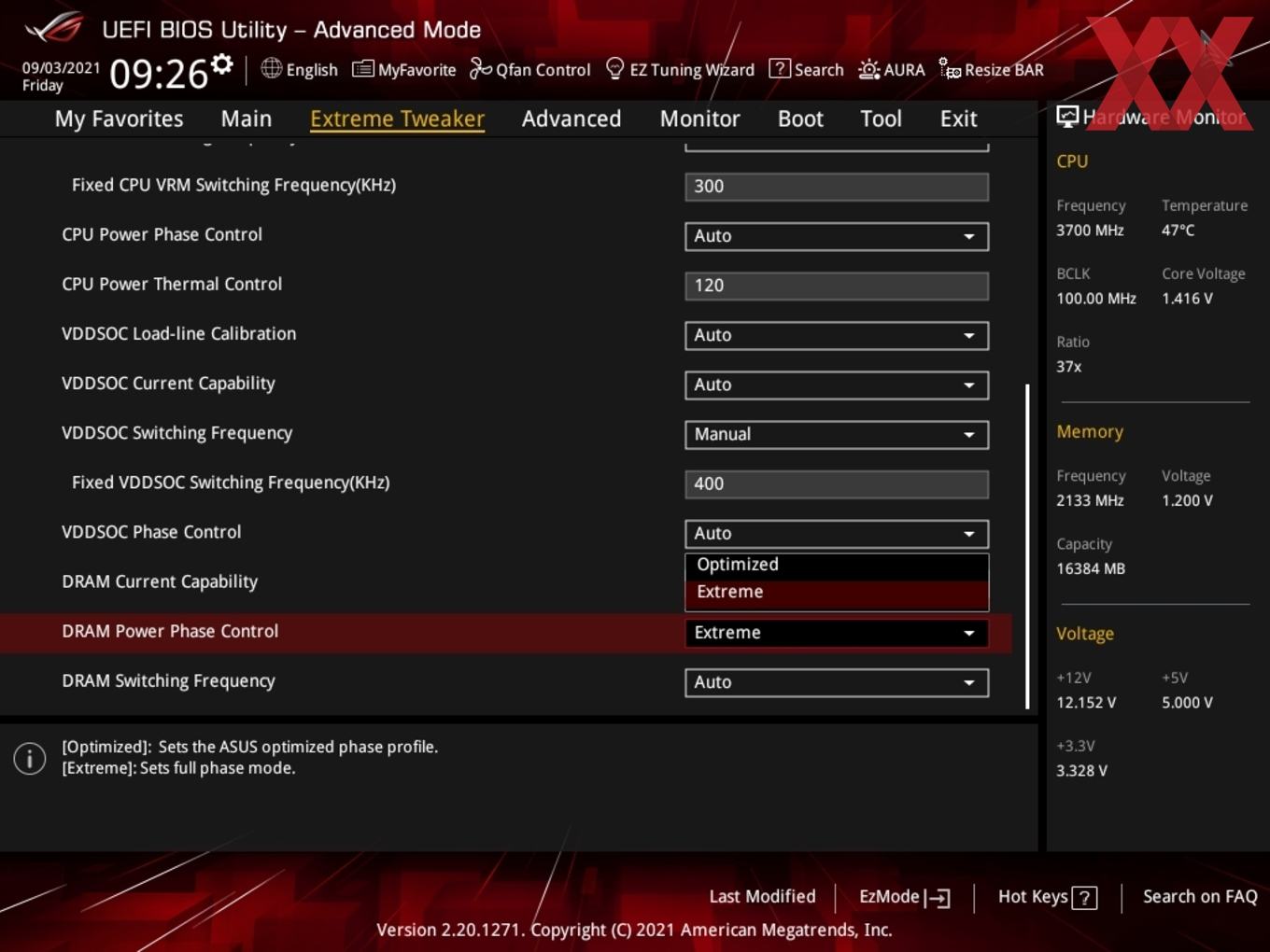Click DRAM Power Phase Control dropdown
Screen dimensions: 1270x952
(x=837, y=633)
